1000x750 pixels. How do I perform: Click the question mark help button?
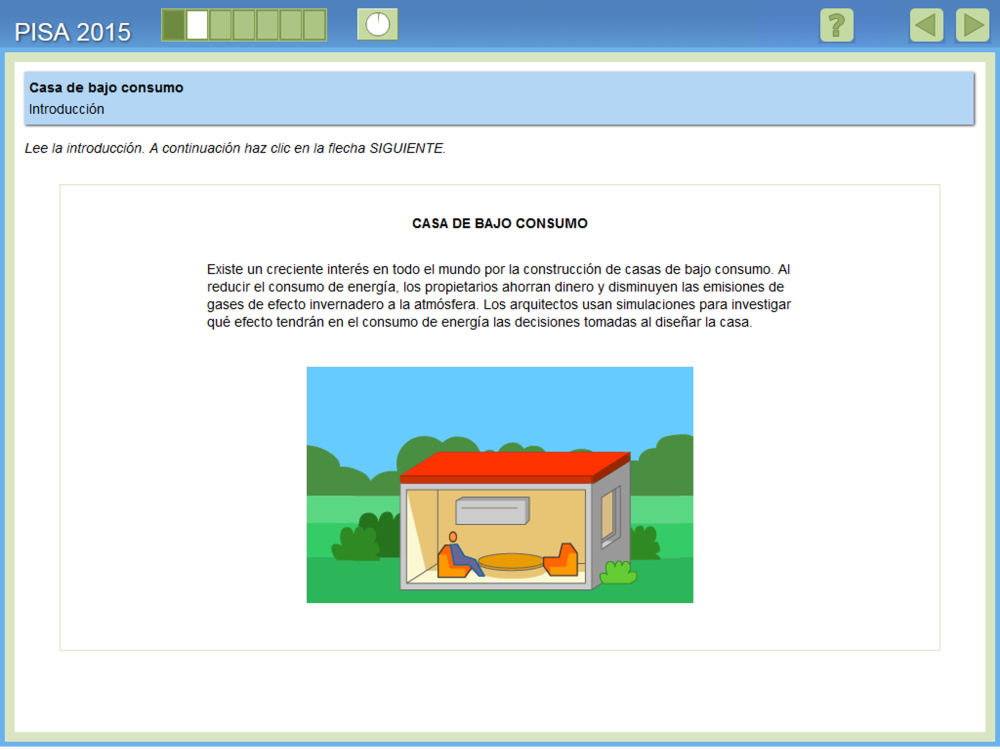(836, 25)
